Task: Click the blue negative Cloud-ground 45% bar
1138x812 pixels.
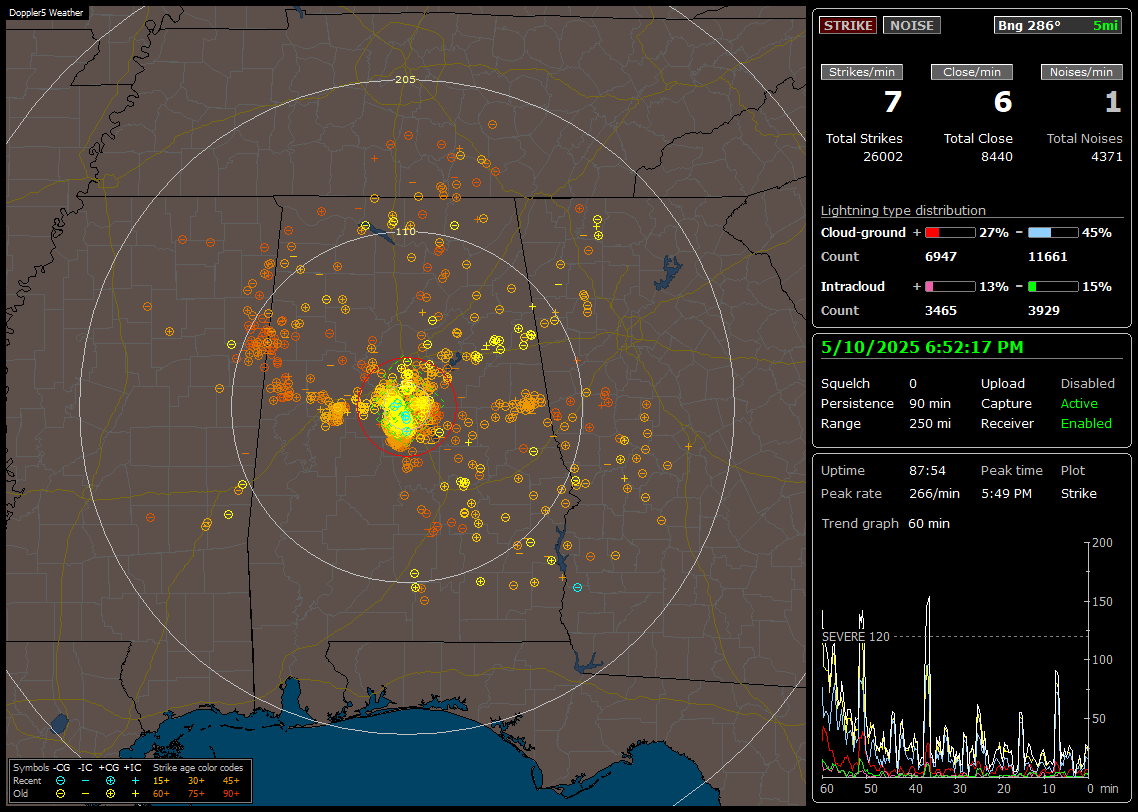Action: [1053, 233]
